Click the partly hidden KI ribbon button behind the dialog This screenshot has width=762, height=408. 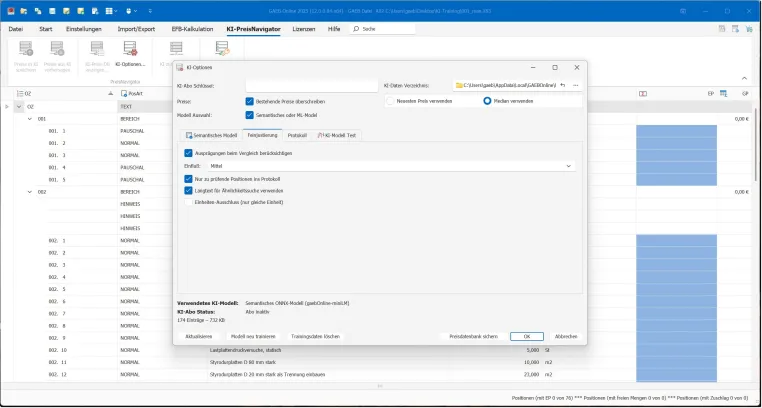[x=175, y=49]
